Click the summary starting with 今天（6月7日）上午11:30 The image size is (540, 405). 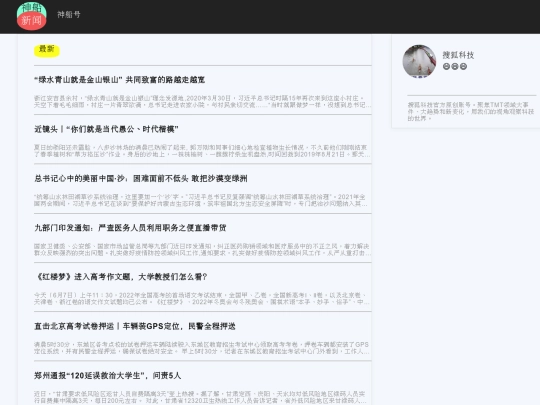pyautogui.click(x=202, y=299)
